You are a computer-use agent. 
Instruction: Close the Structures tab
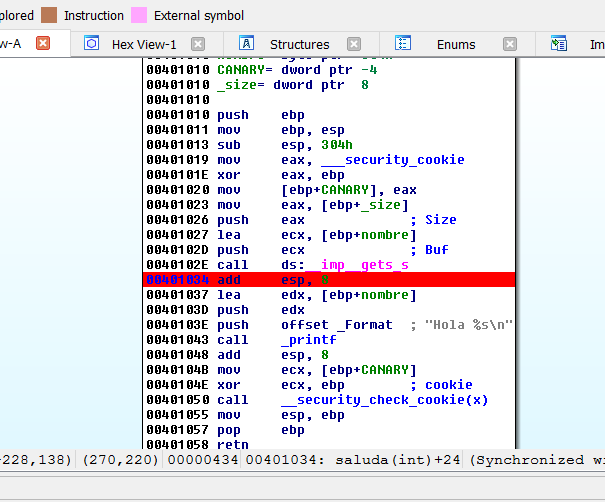[x=354, y=44]
